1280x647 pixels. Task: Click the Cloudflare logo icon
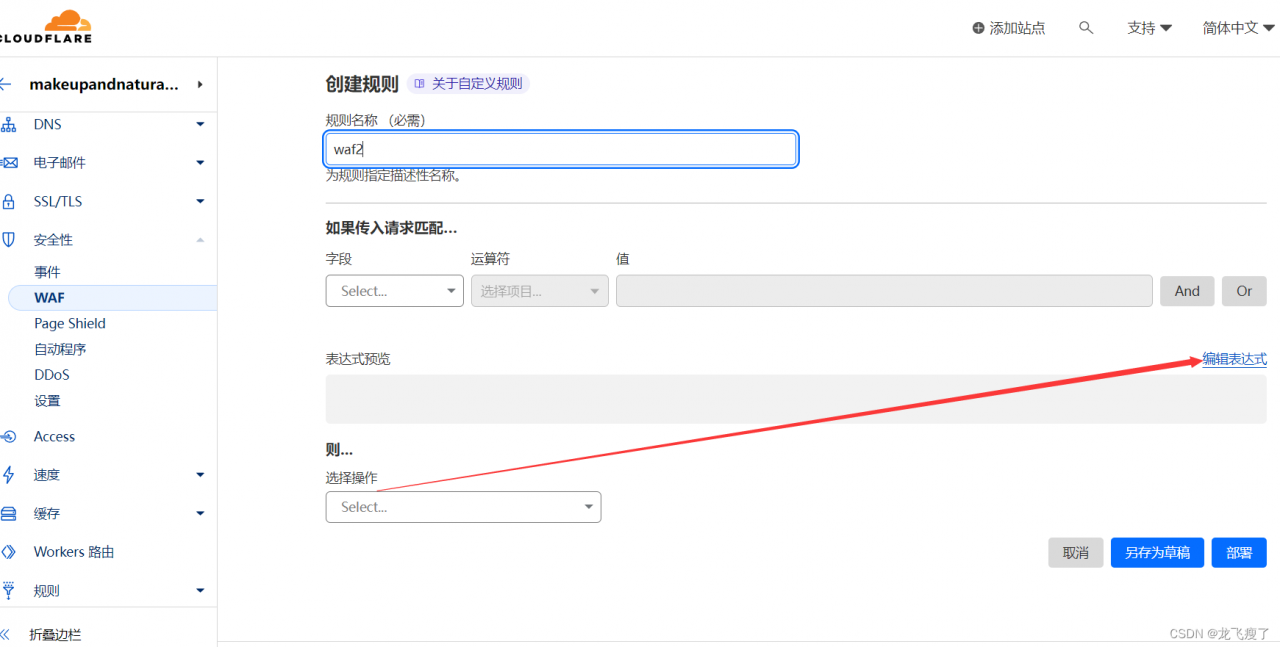pos(67,20)
